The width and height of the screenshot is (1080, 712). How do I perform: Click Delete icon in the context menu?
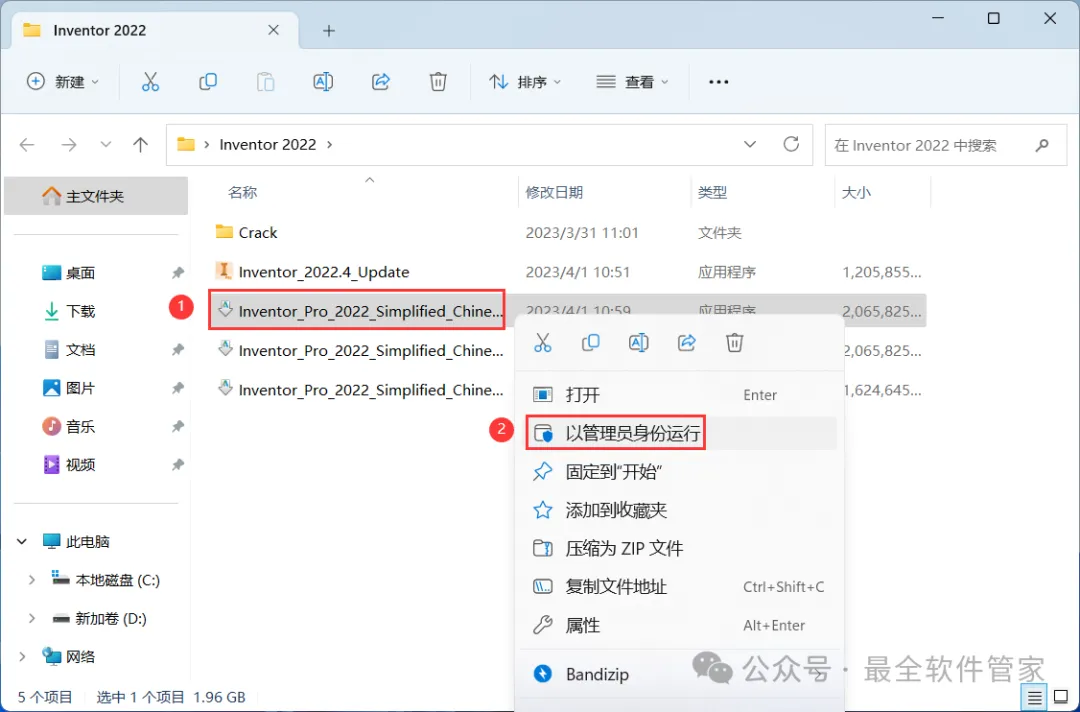[x=734, y=342]
